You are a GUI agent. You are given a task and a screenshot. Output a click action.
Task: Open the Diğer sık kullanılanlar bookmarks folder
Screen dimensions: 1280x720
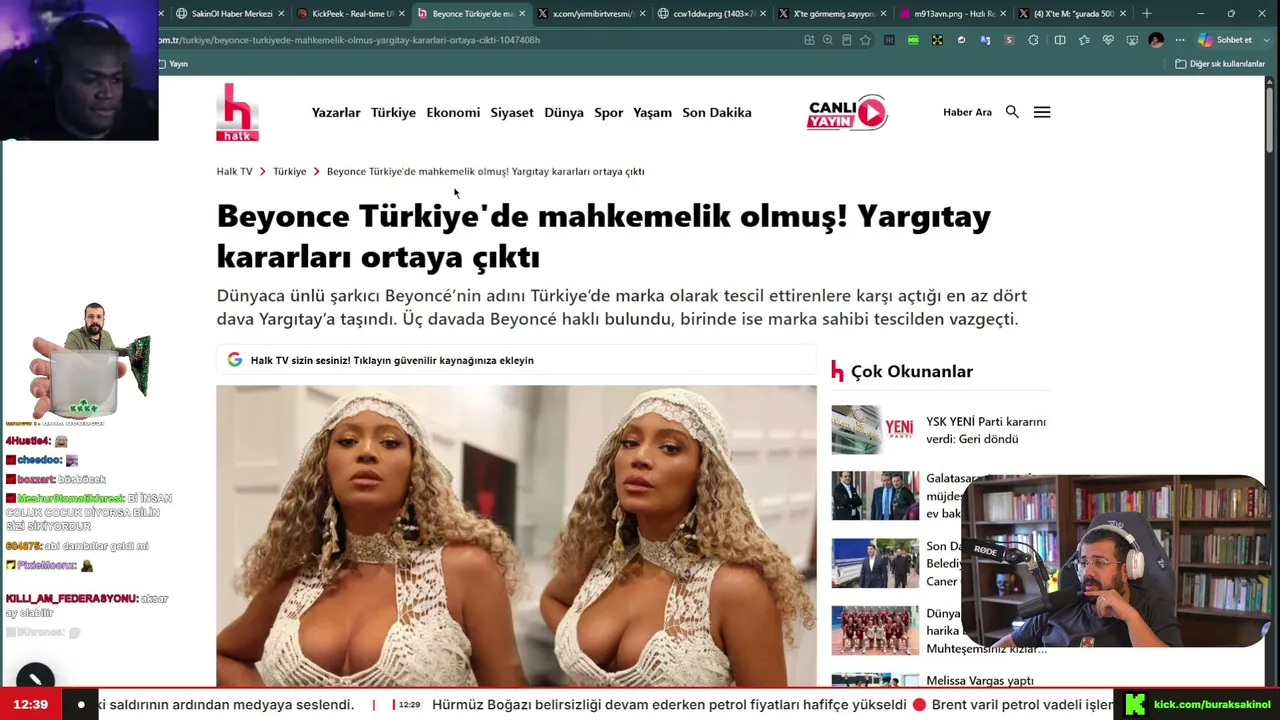1220,64
